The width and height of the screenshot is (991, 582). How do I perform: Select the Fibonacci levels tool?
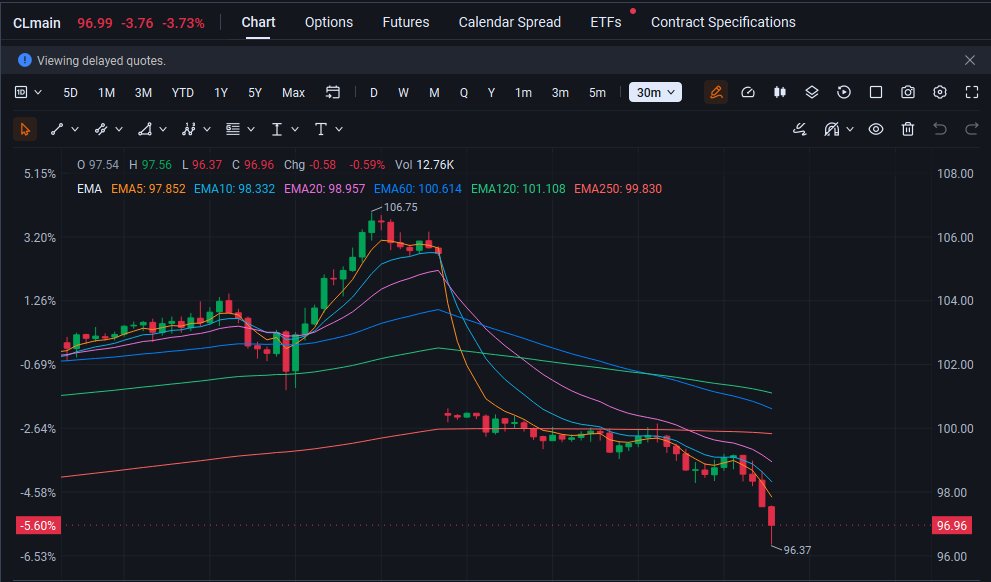233,129
